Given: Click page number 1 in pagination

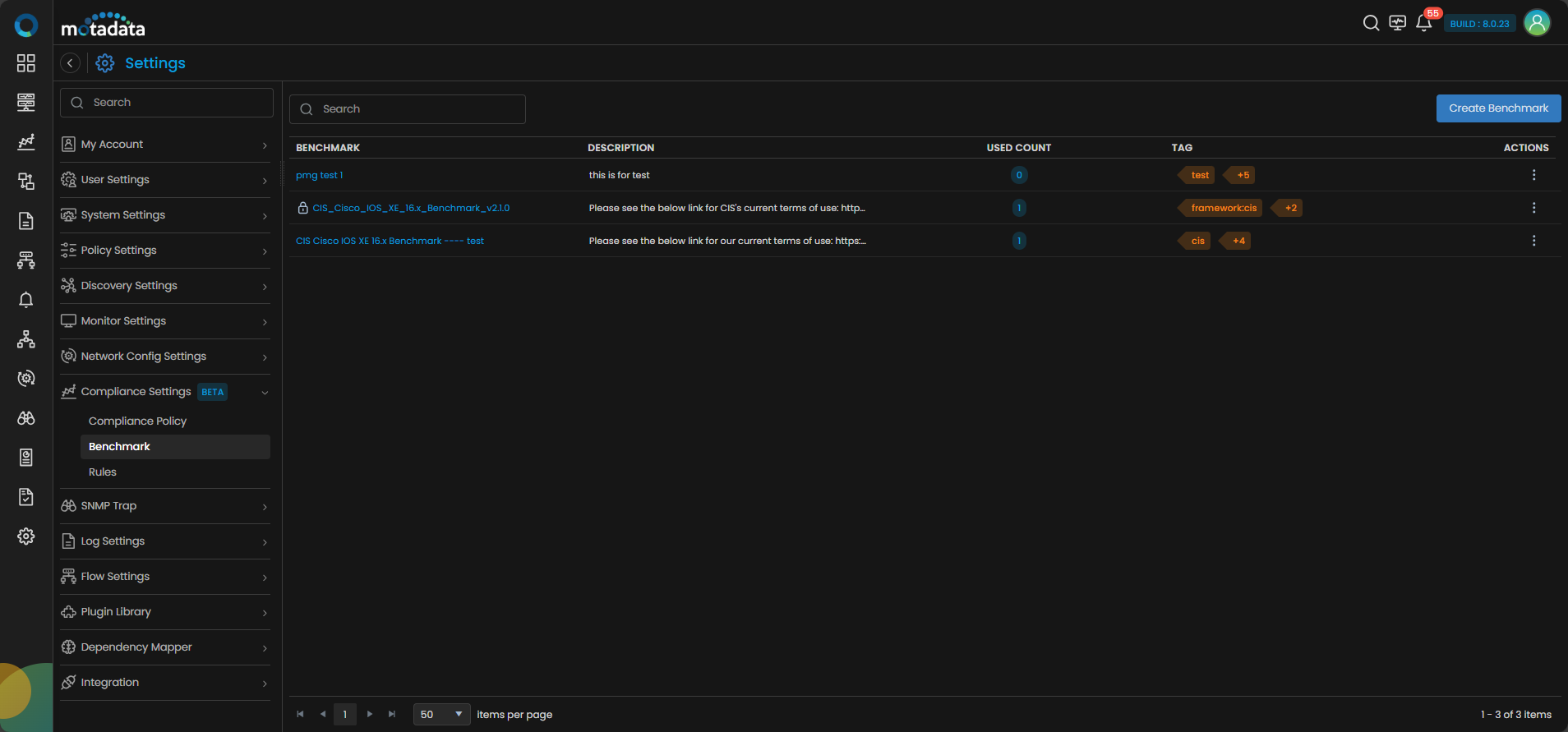Looking at the screenshot, I should point(345,714).
